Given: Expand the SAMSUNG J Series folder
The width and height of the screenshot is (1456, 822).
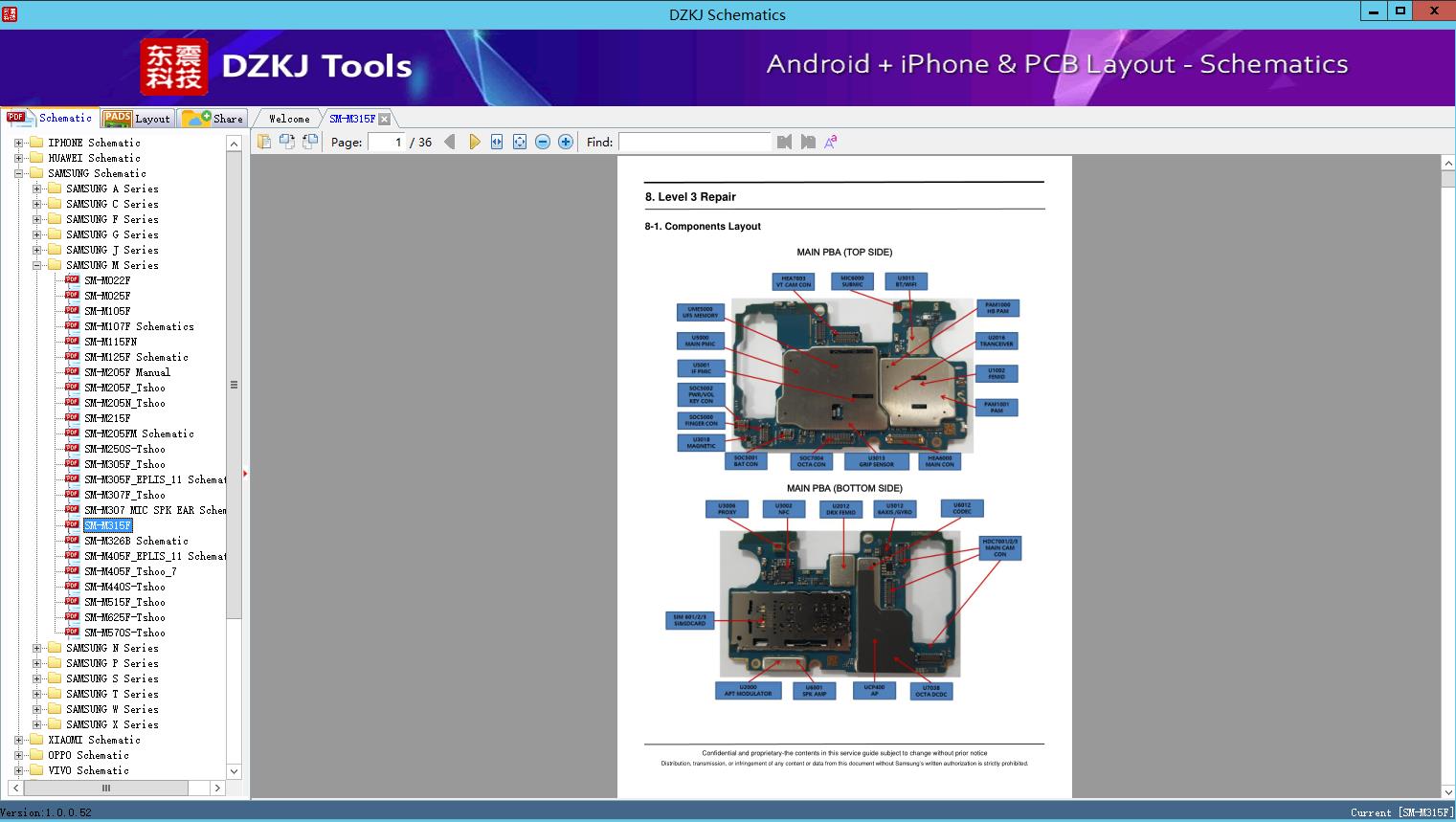Looking at the screenshot, I should [x=36, y=250].
